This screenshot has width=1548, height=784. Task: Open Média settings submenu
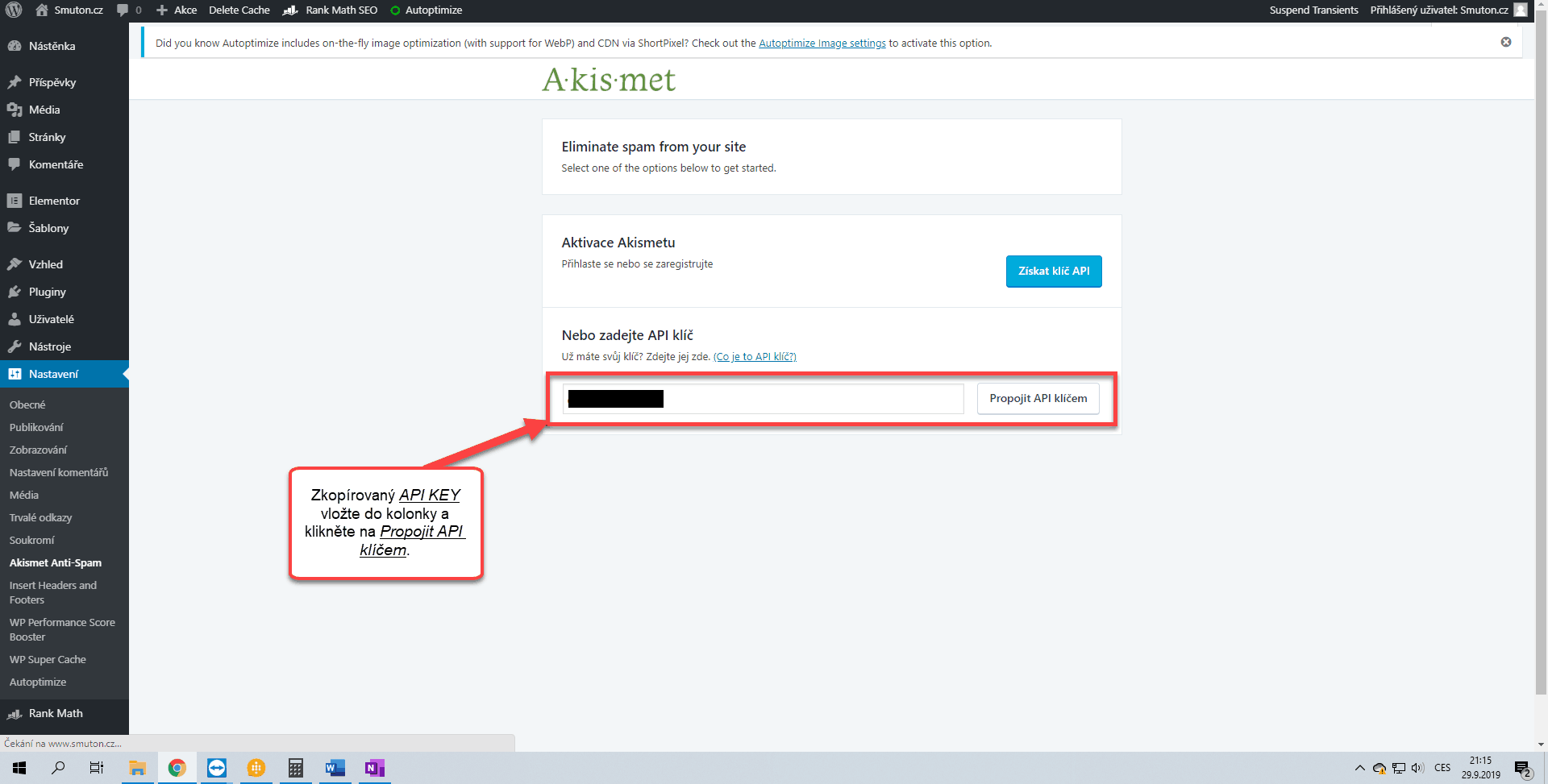[x=24, y=495]
